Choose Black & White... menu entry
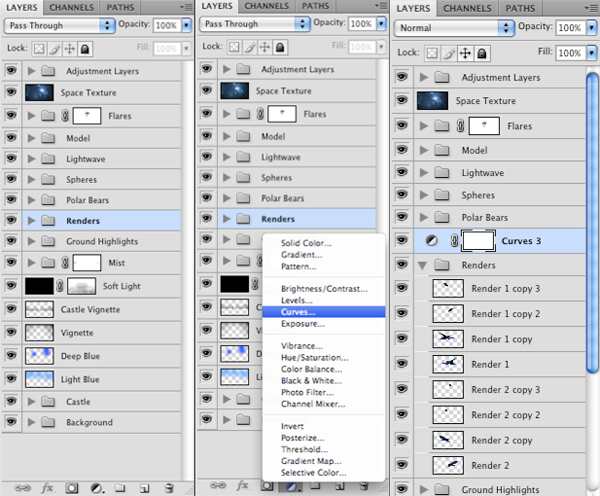The width and height of the screenshot is (600, 496). 324,380
